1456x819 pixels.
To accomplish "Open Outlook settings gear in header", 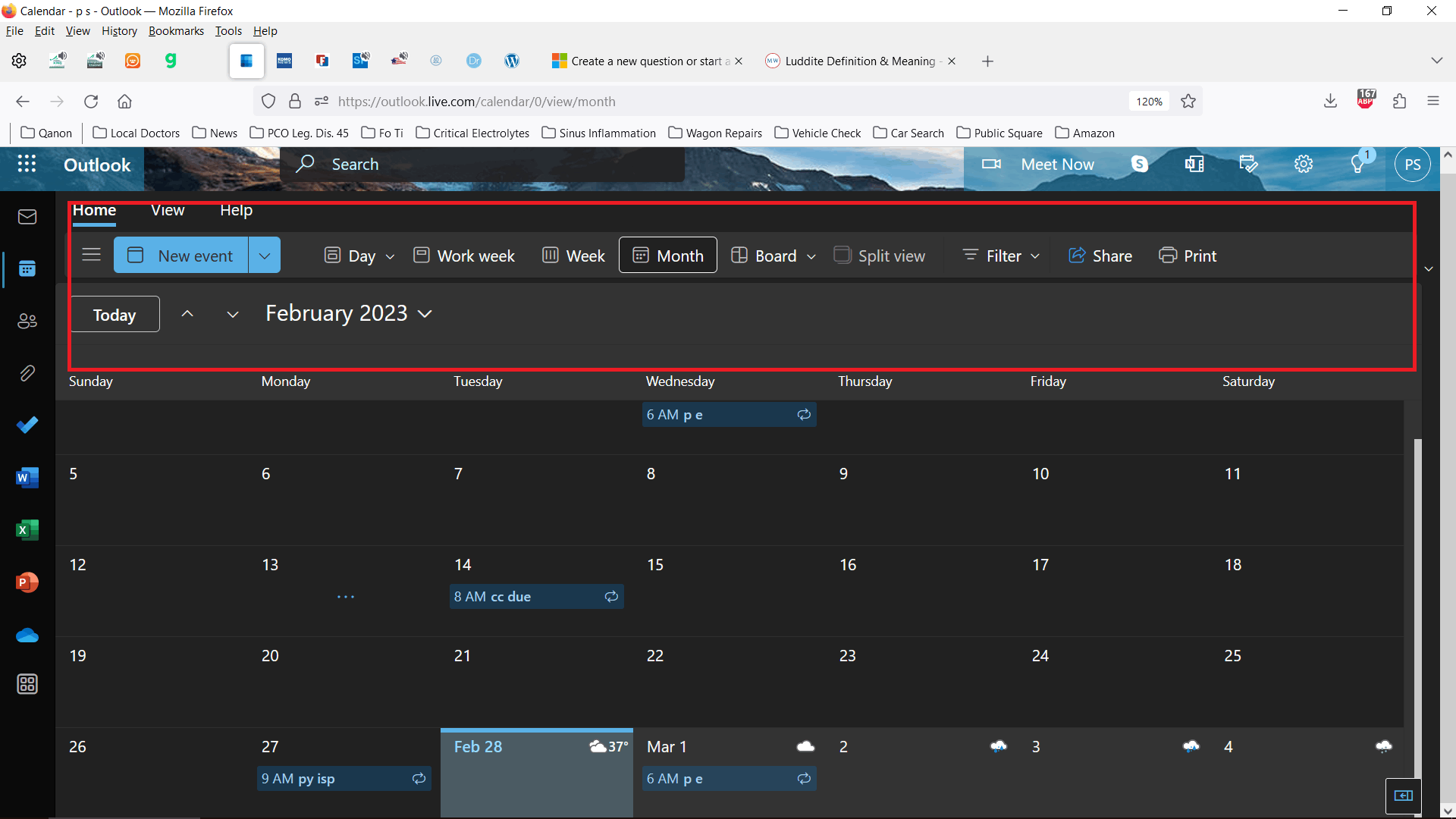I will (x=1304, y=164).
